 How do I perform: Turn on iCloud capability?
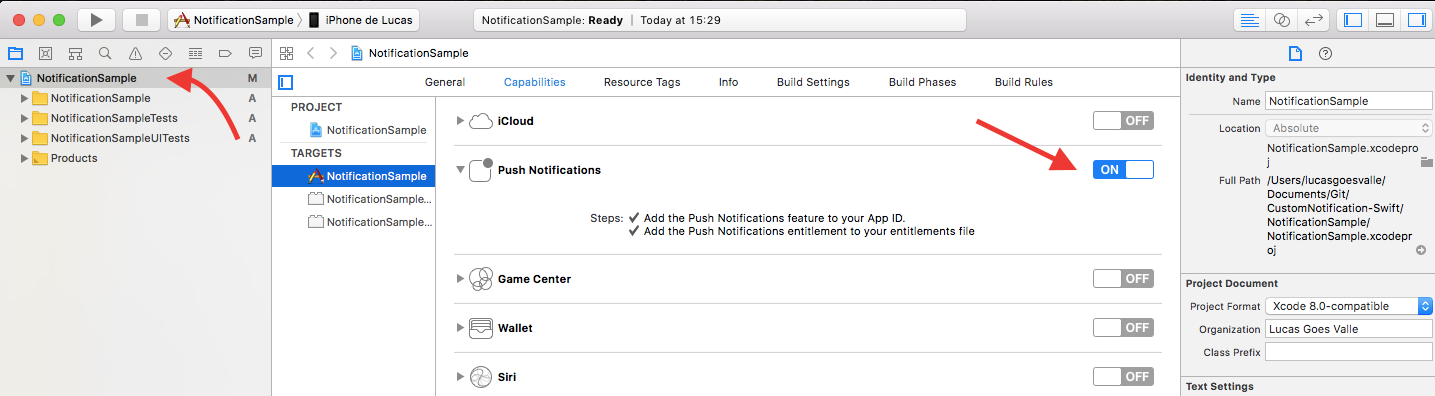(1123, 121)
